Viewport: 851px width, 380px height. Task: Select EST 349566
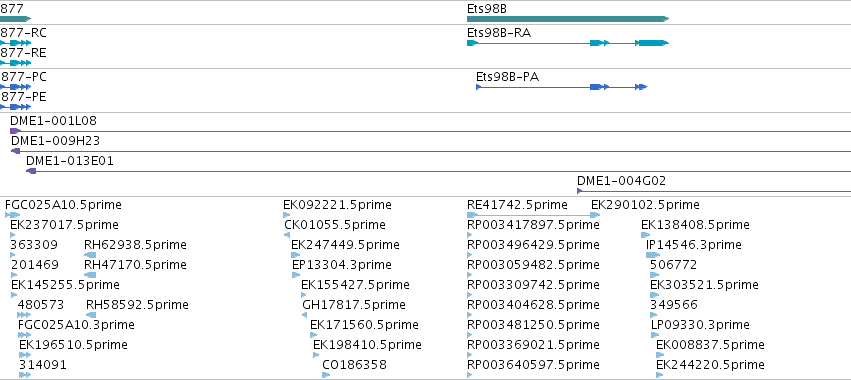(x=674, y=305)
